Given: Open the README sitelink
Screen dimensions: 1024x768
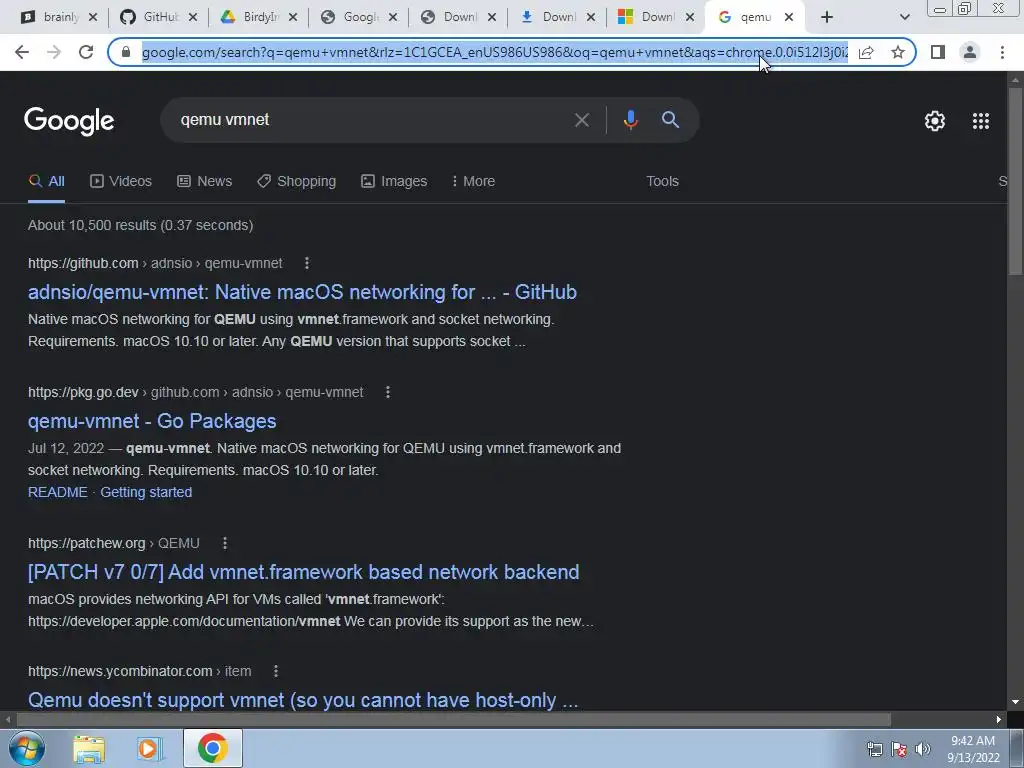Looking at the screenshot, I should (57, 492).
